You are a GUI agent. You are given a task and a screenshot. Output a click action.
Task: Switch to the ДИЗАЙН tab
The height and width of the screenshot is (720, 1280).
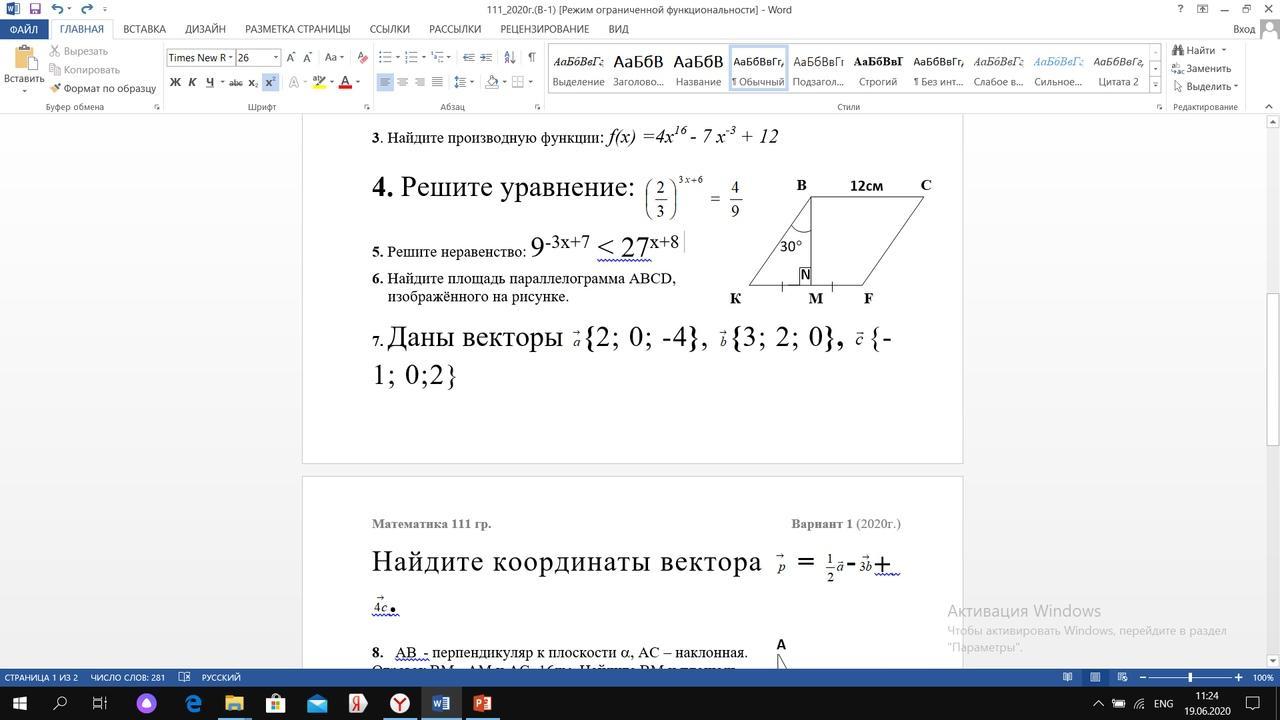pos(205,29)
